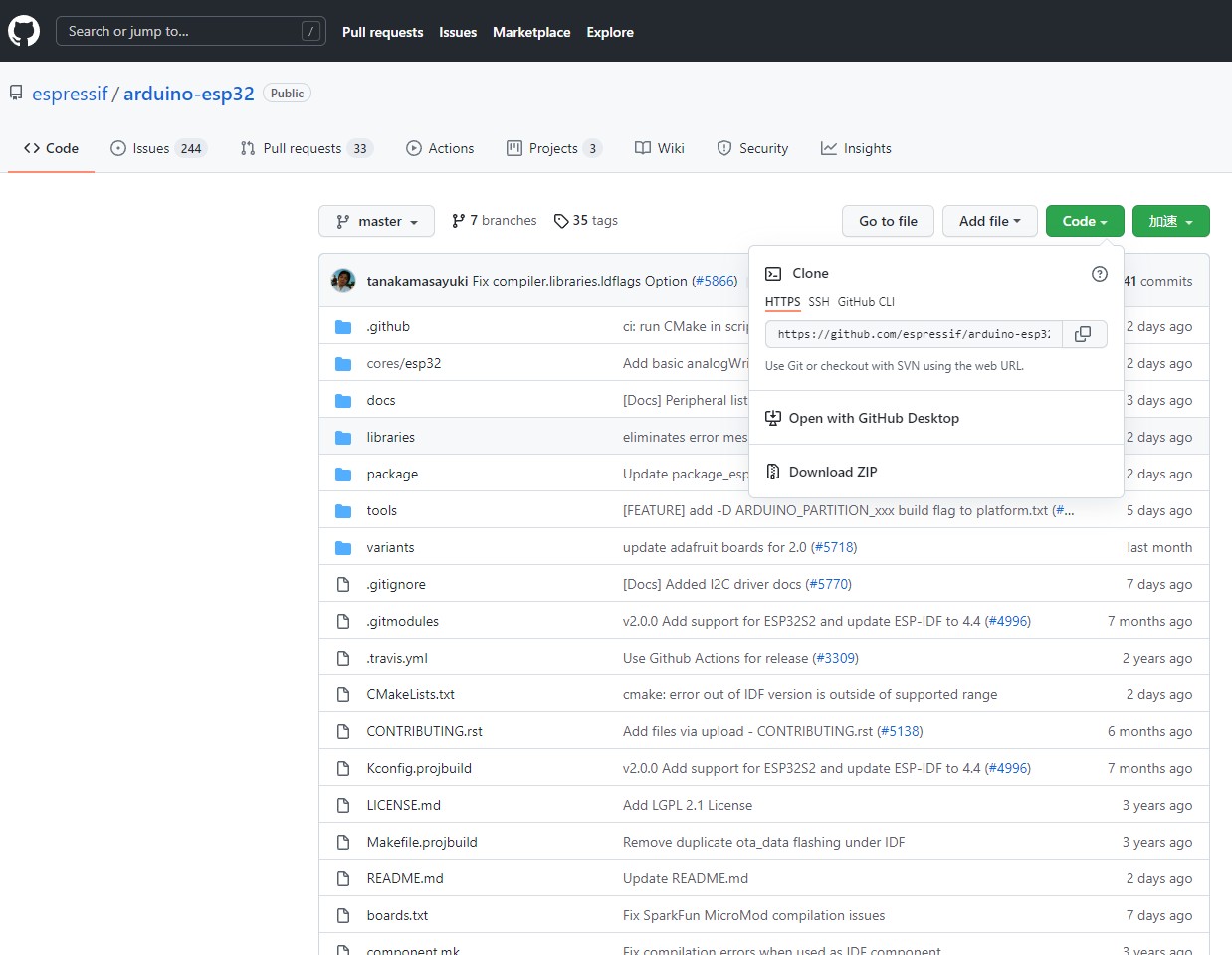Open the #5770 link in .gitignore row
This screenshot has height=955, width=1232.
pos(829,585)
